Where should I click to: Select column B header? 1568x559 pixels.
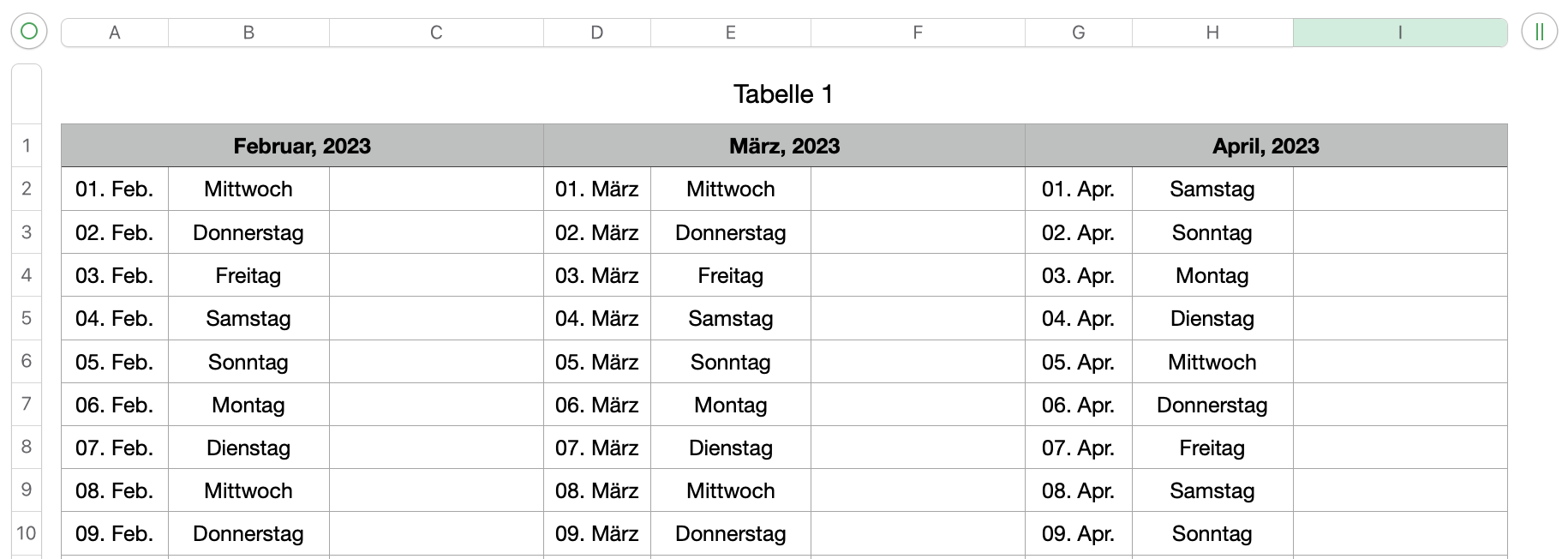click(x=248, y=33)
